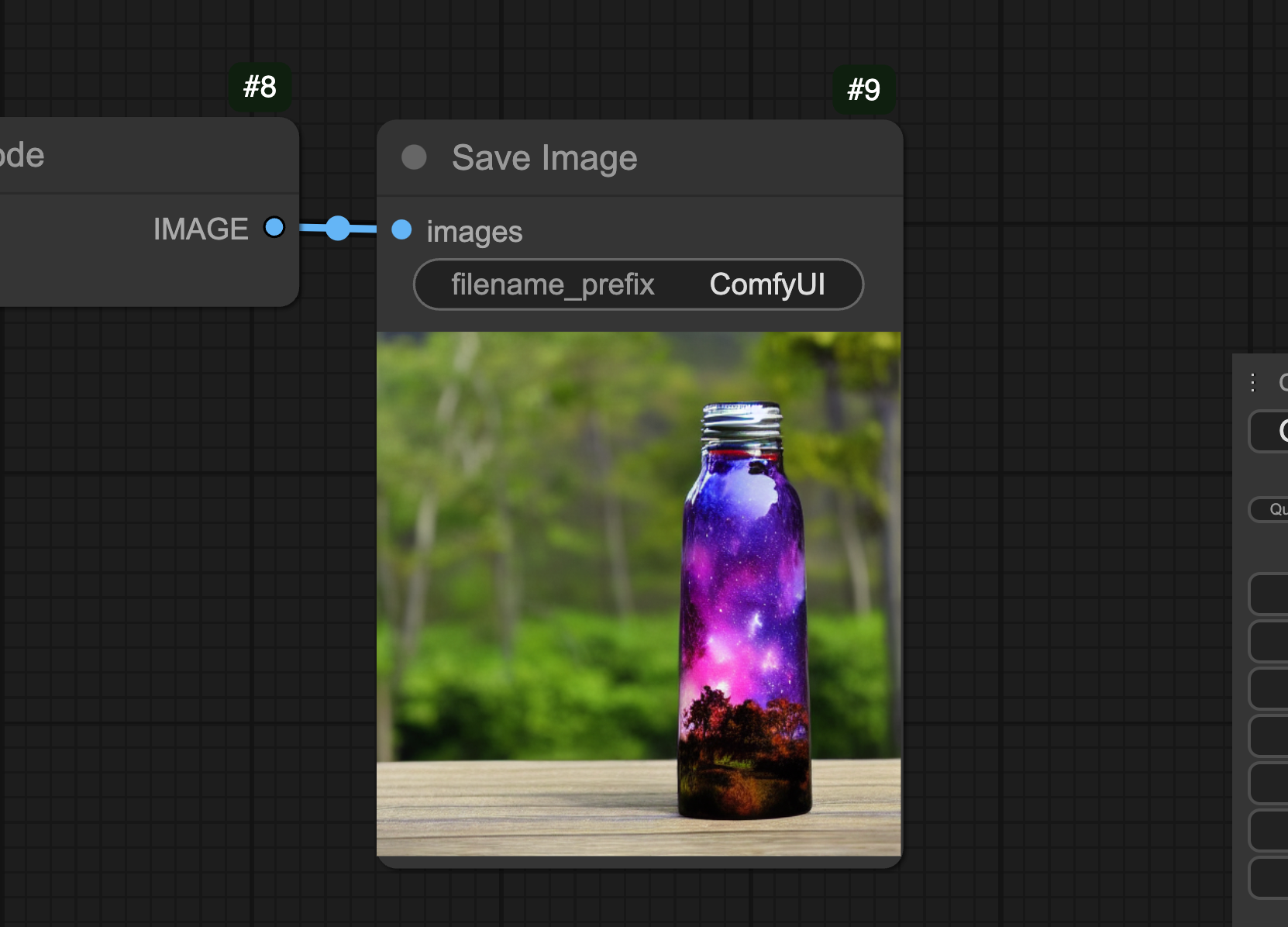The height and width of the screenshot is (927, 1288).
Task: Edit the filename_prefix ComfyUI field
Action: point(639,284)
